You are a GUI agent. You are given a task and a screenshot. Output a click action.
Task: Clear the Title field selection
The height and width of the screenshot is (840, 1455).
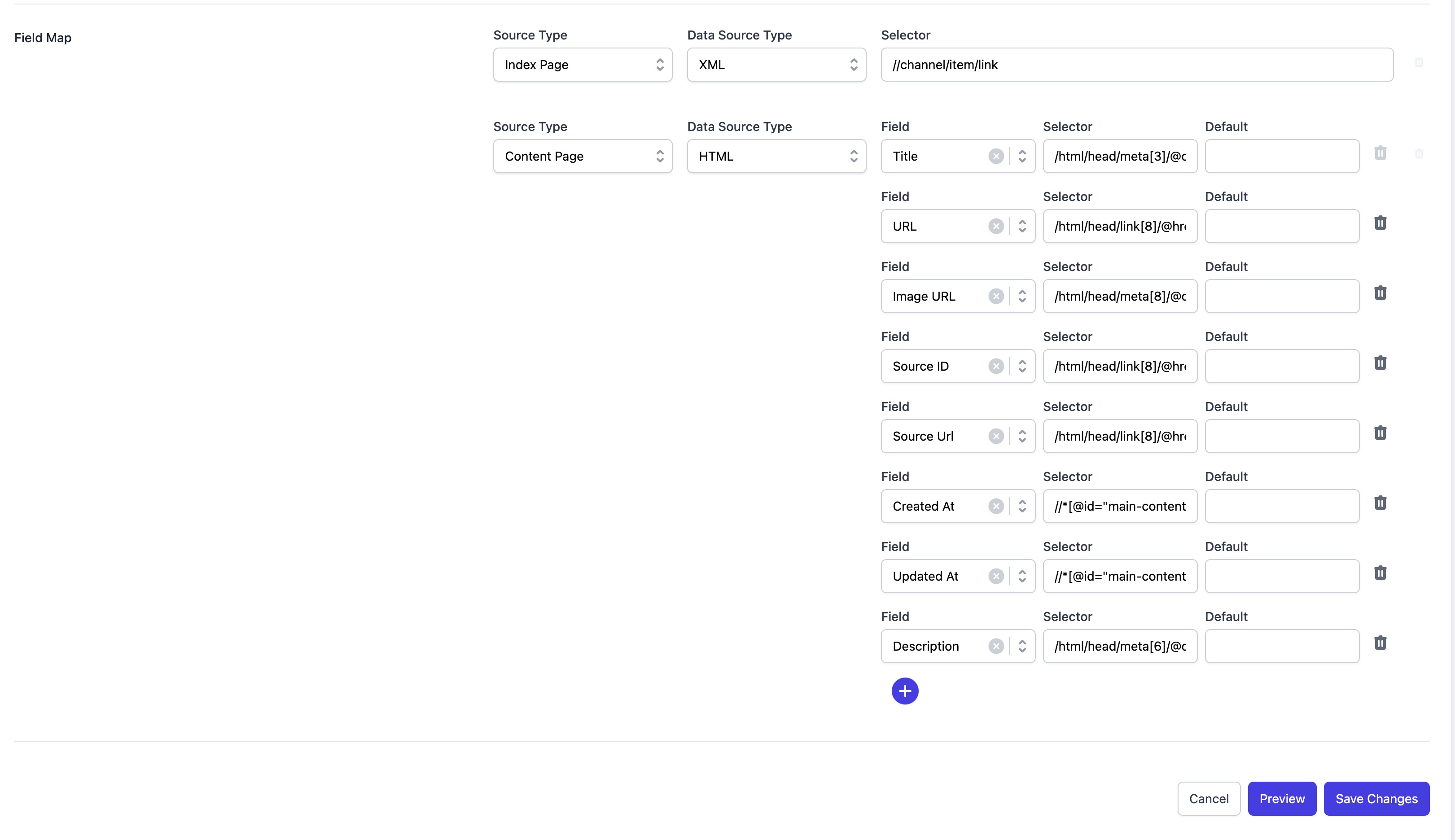point(995,156)
